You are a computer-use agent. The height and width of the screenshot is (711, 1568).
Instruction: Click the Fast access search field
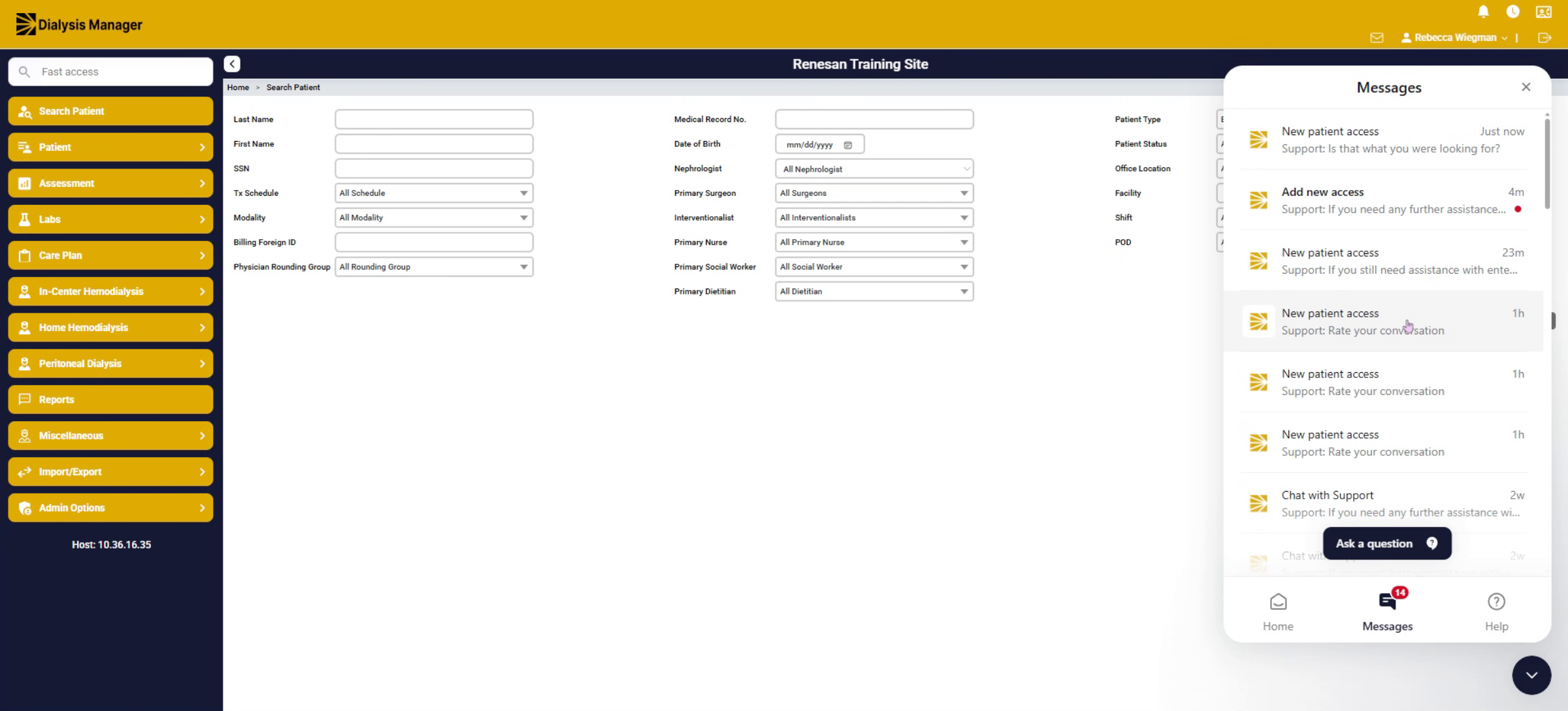110,72
